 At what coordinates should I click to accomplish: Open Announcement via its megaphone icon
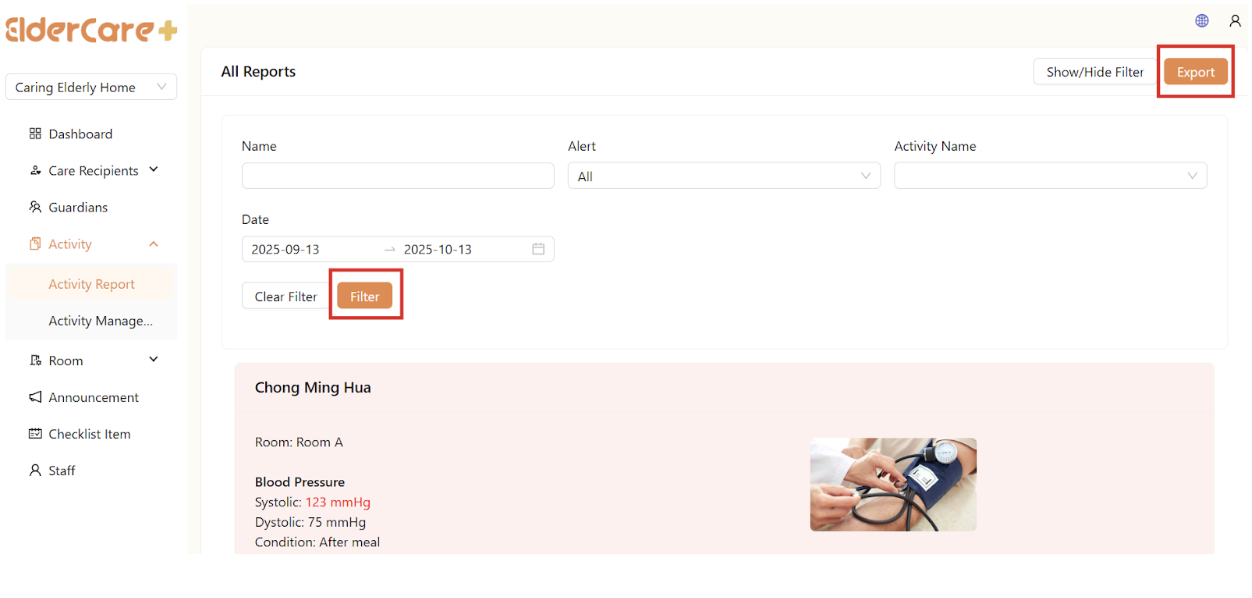point(33,397)
